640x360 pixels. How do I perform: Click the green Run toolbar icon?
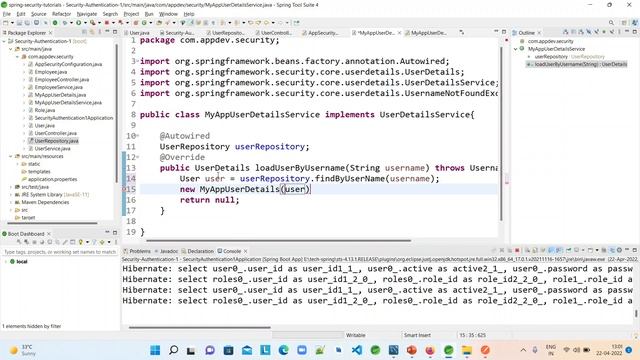tap(78, 23)
